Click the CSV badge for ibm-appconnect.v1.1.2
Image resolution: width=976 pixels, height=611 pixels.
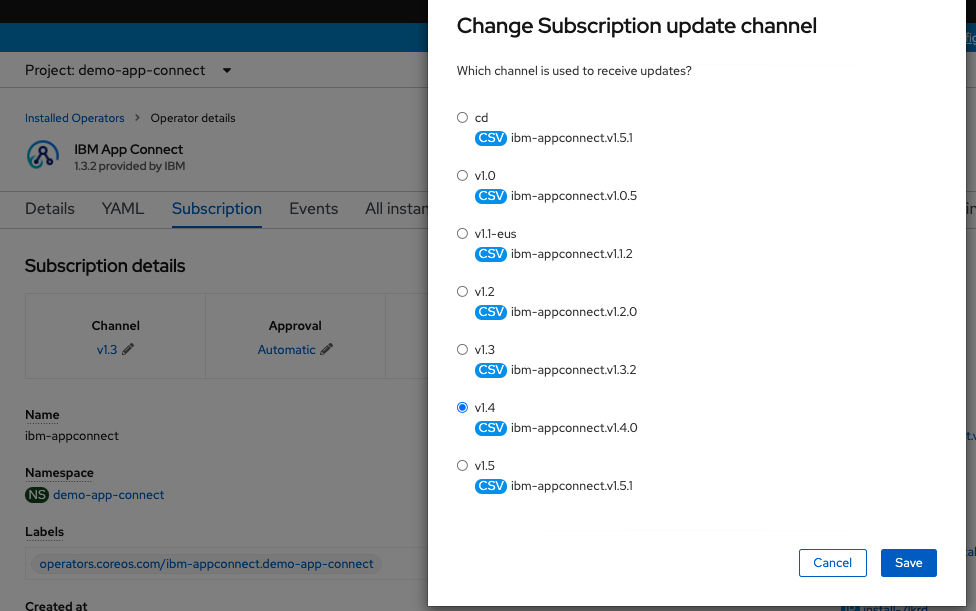click(x=490, y=254)
